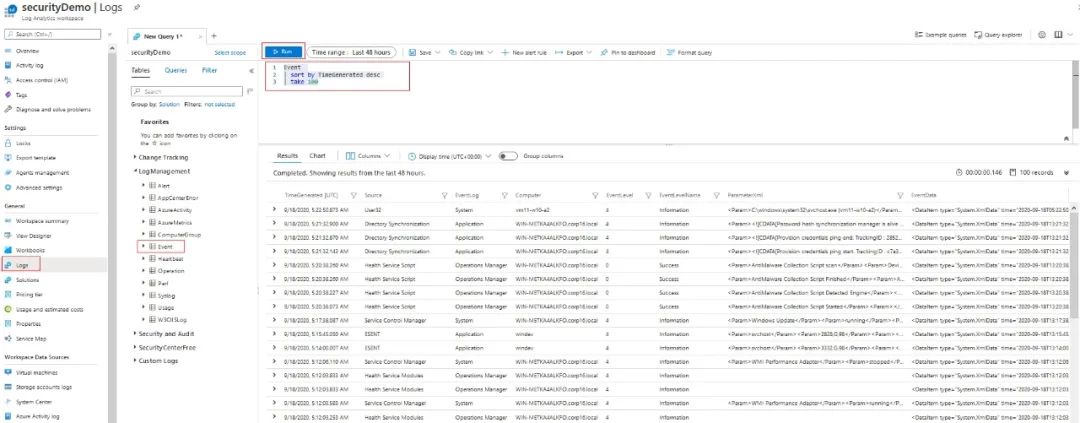Image resolution: width=1080 pixels, height=423 pixels.
Task: Filter the EventLevel column
Action: pos(649,196)
